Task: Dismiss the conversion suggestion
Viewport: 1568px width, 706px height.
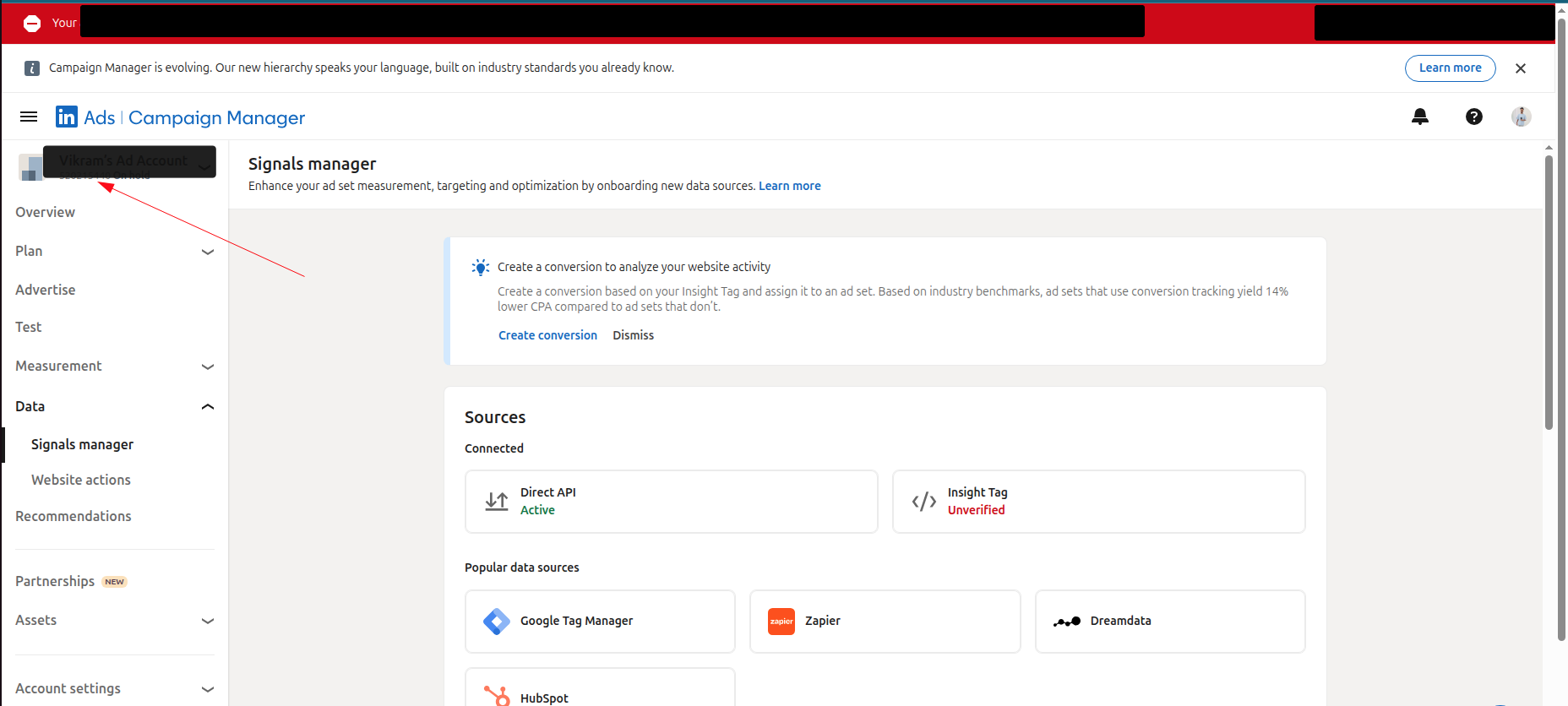Action: pos(633,335)
